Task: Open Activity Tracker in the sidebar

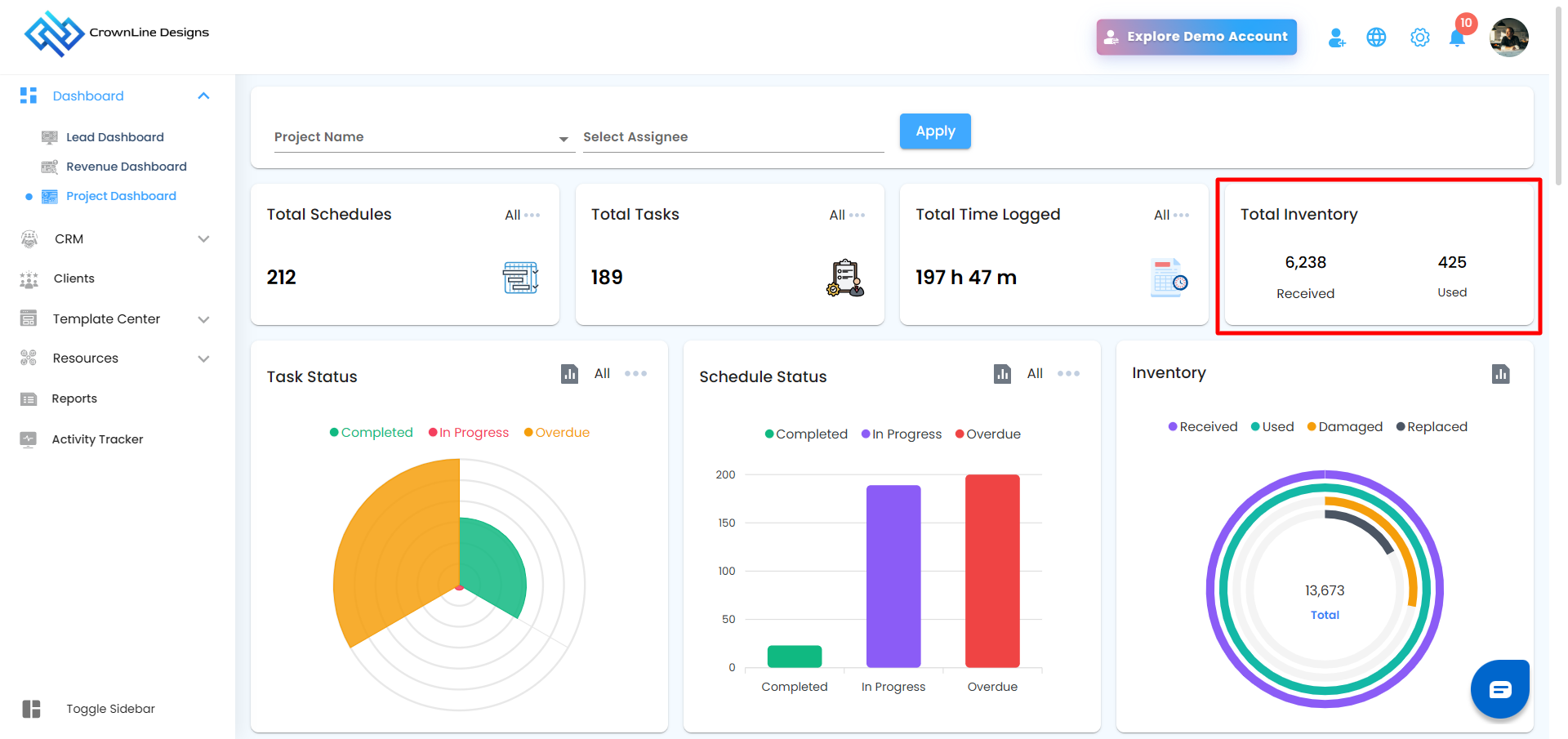Action: pyautogui.click(x=97, y=439)
